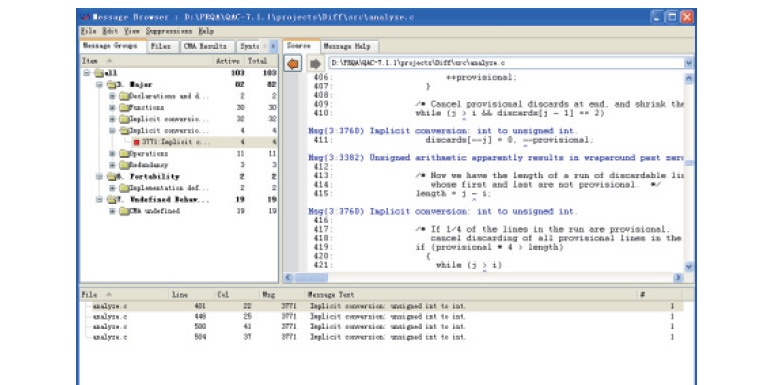Click the orange back navigation arrow
770x385 pixels.
click(x=293, y=63)
